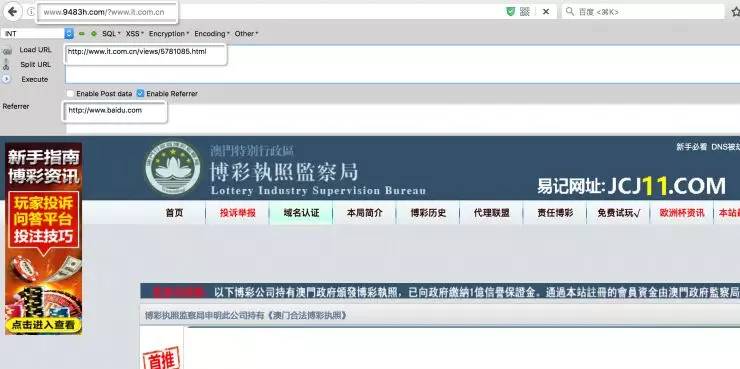Open the 域名认证 nav tab
The image size is (740, 369).
(x=301, y=213)
